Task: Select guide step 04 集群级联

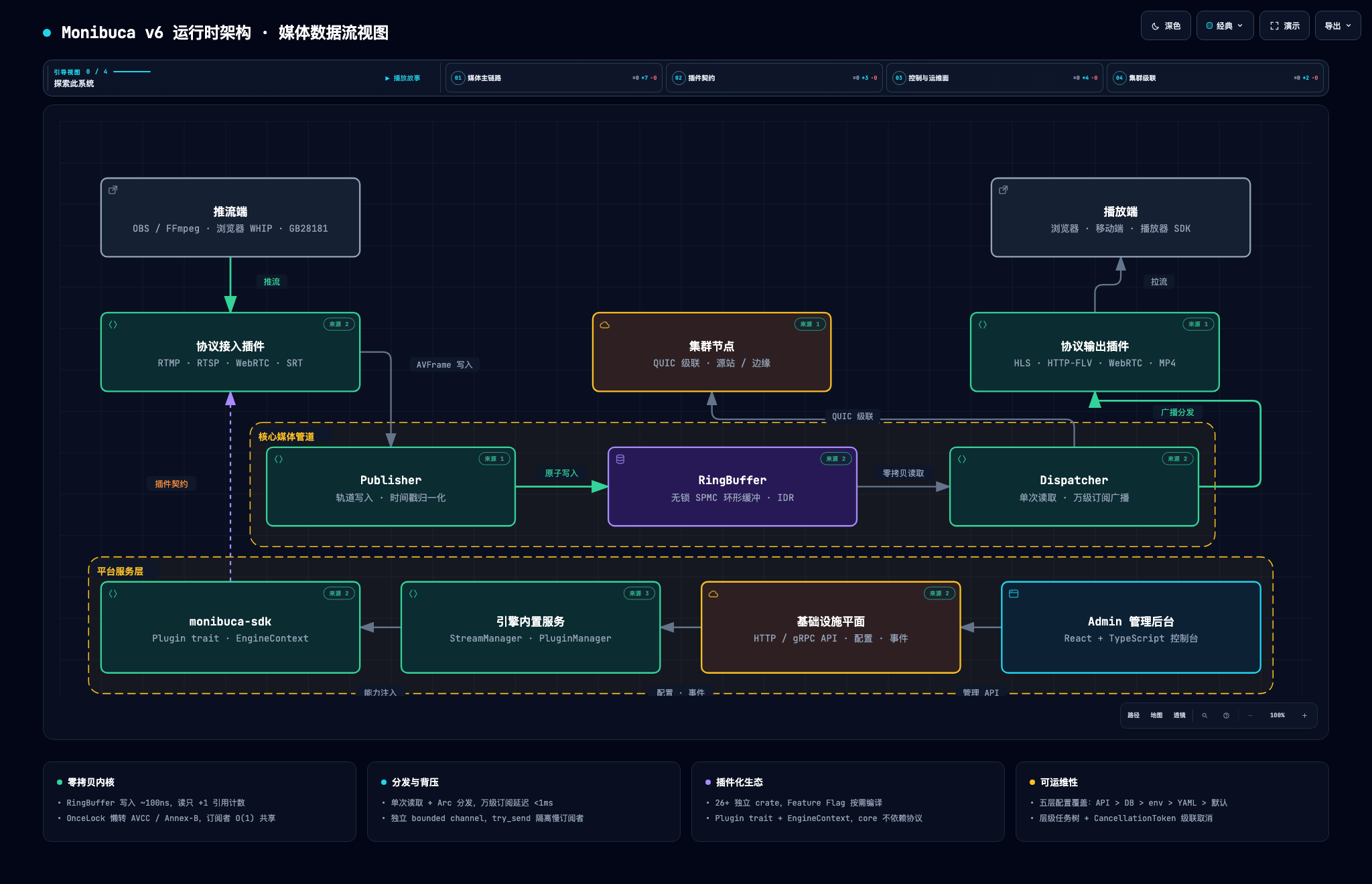Action: pyautogui.click(x=1215, y=78)
